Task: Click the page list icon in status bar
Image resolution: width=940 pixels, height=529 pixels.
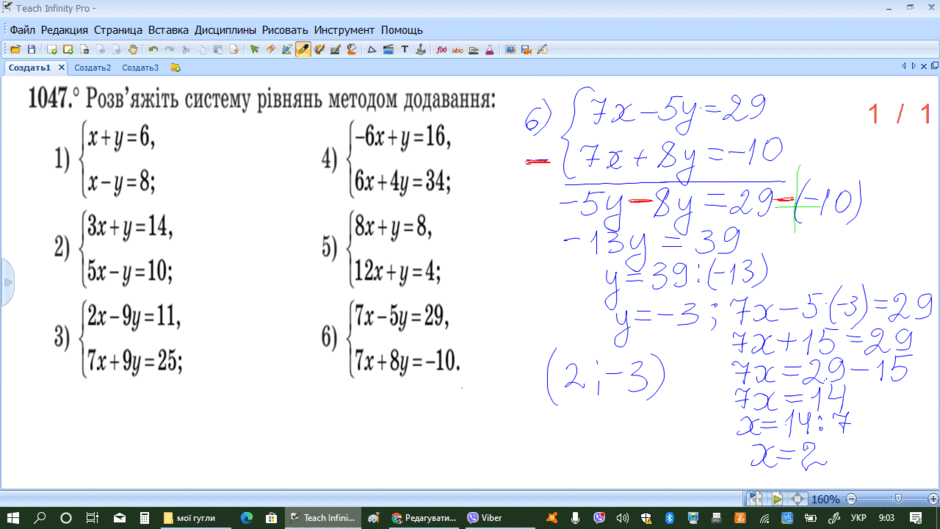Action: click(755, 498)
